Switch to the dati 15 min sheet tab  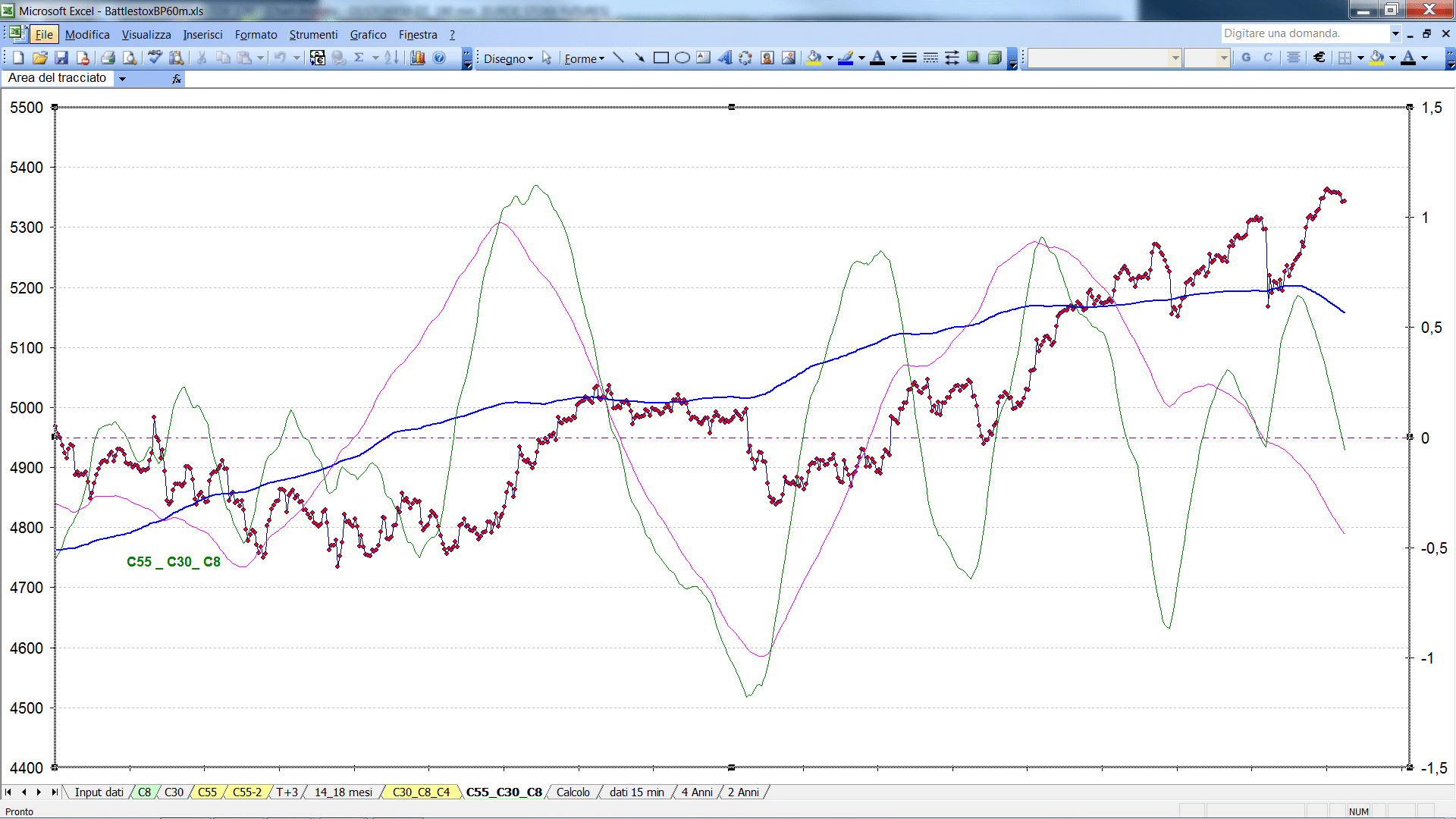point(636,792)
